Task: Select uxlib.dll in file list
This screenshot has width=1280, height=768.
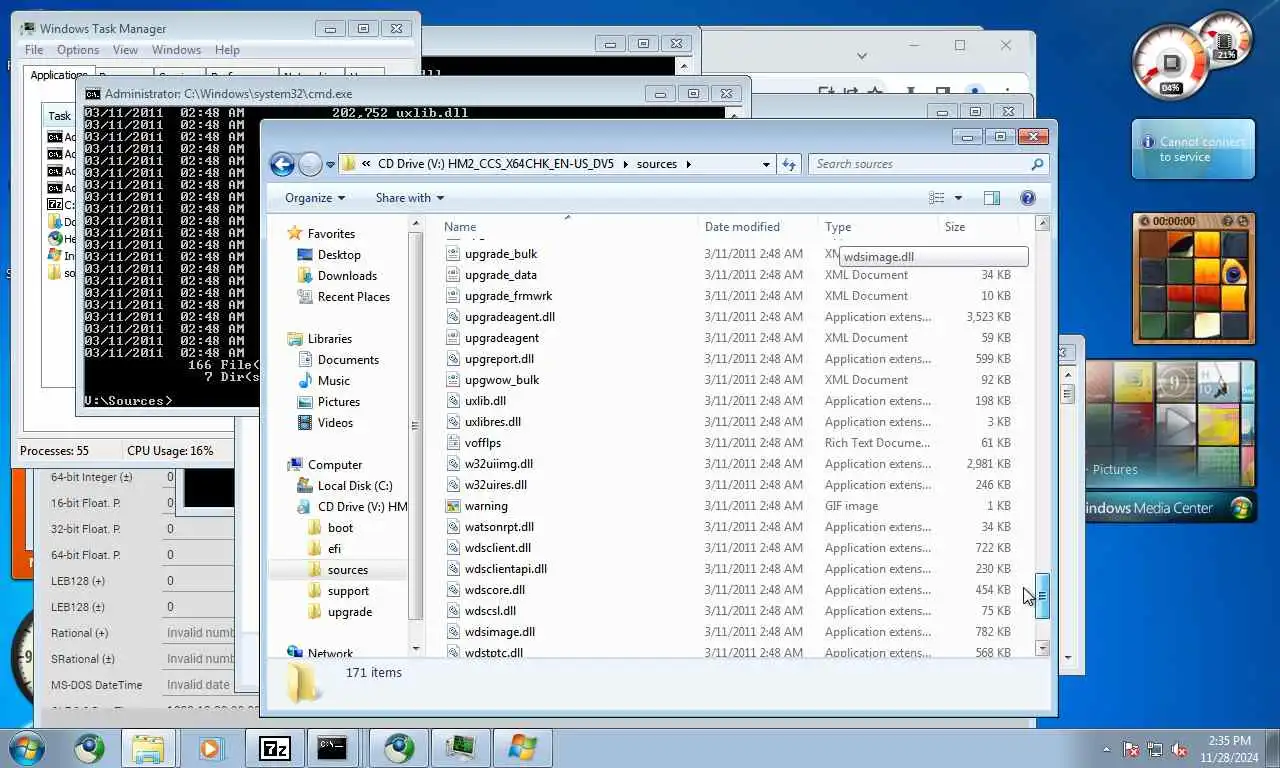Action: point(485,401)
